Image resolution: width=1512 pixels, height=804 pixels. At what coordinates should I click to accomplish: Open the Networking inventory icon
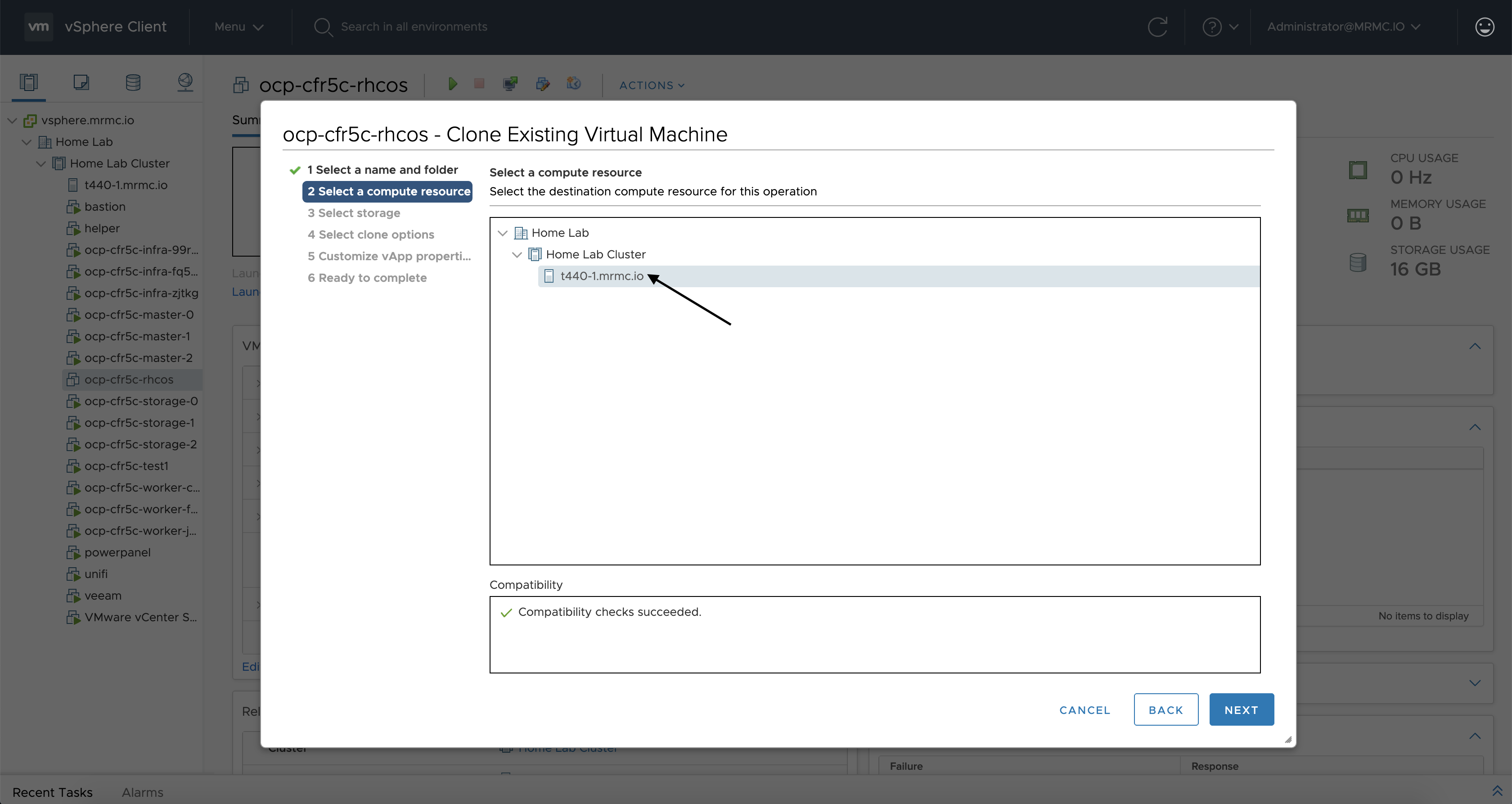185,82
